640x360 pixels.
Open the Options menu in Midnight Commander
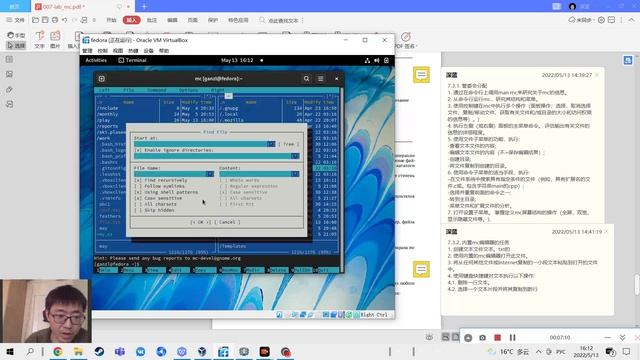coord(188,90)
